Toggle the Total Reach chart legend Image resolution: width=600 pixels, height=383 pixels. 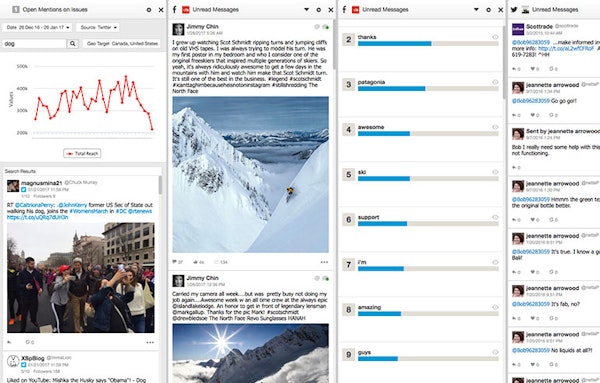pyautogui.click(x=82, y=153)
